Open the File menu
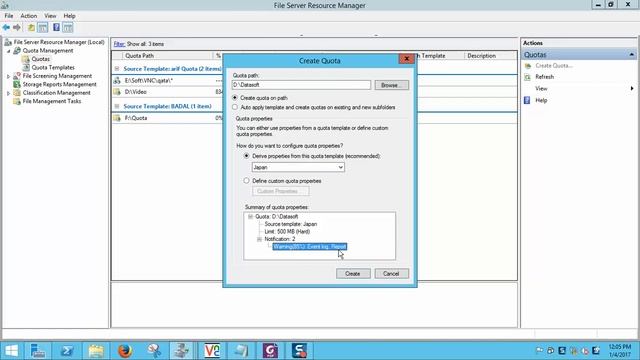The image size is (640, 360). [9, 16]
